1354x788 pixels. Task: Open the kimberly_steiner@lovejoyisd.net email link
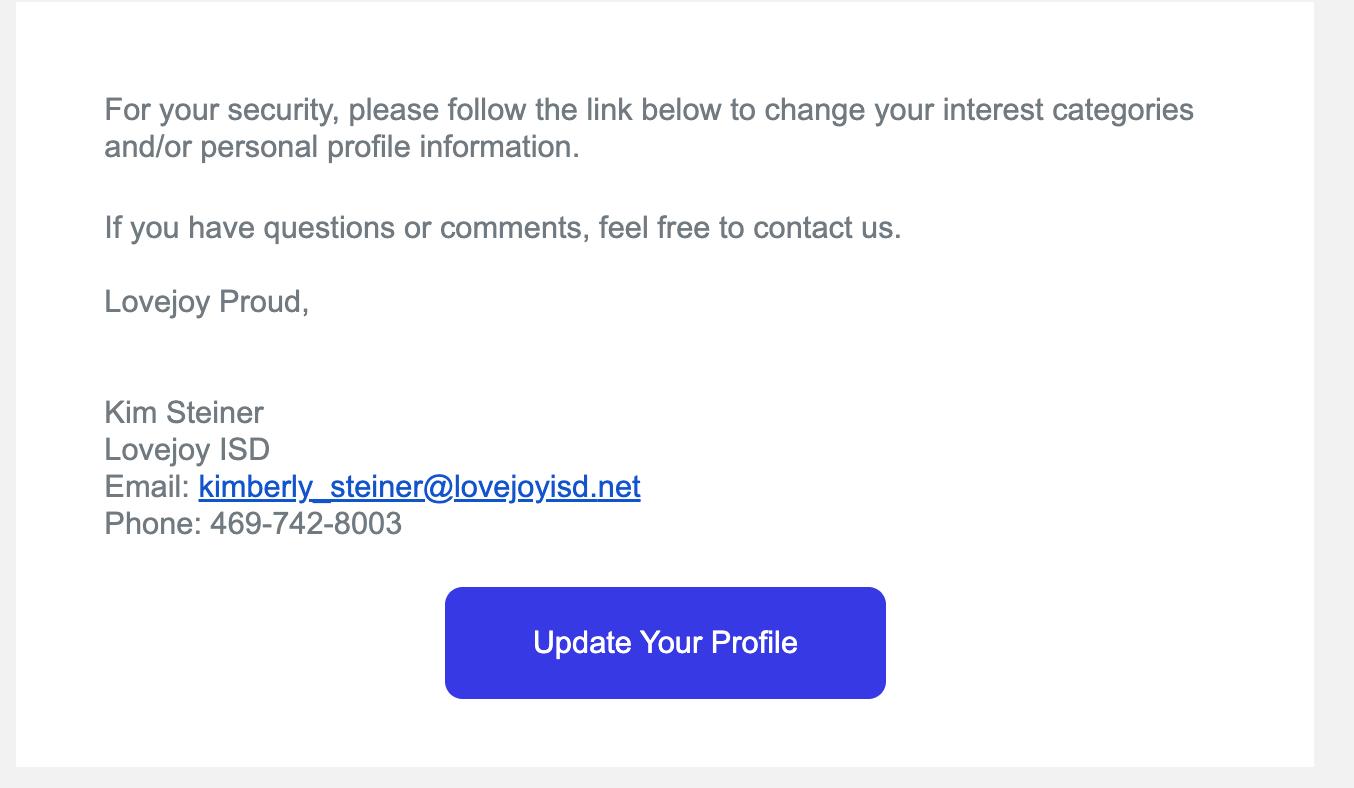[419, 487]
